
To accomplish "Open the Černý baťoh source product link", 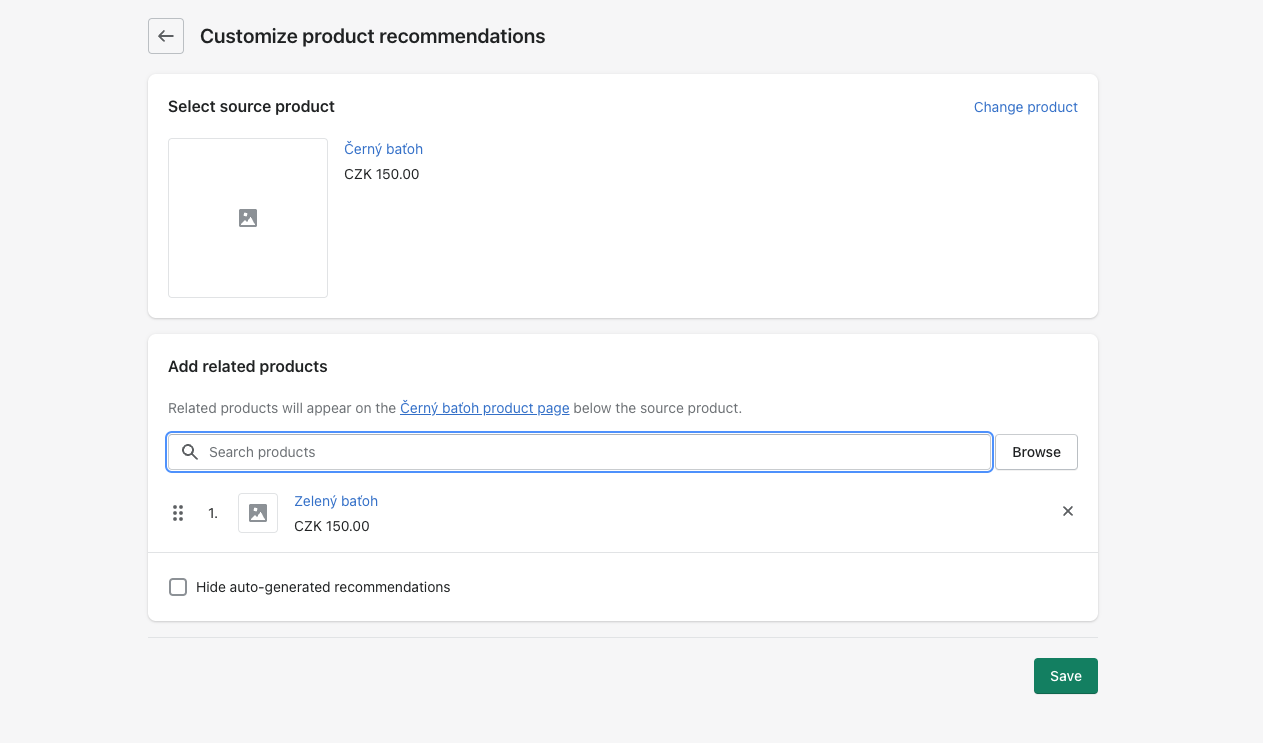I will pyautogui.click(x=383, y=149).
